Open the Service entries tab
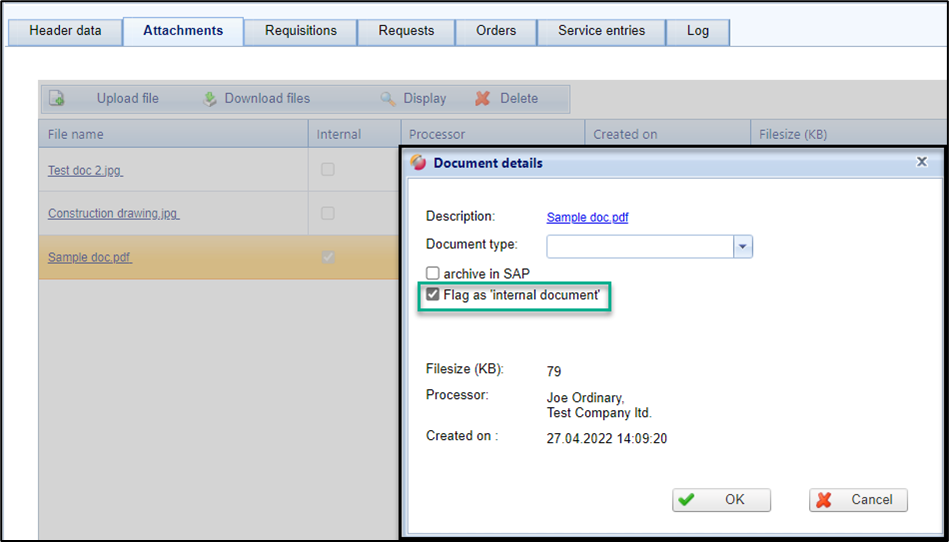Screen dimensions: 949x542 tap(601, 31)
